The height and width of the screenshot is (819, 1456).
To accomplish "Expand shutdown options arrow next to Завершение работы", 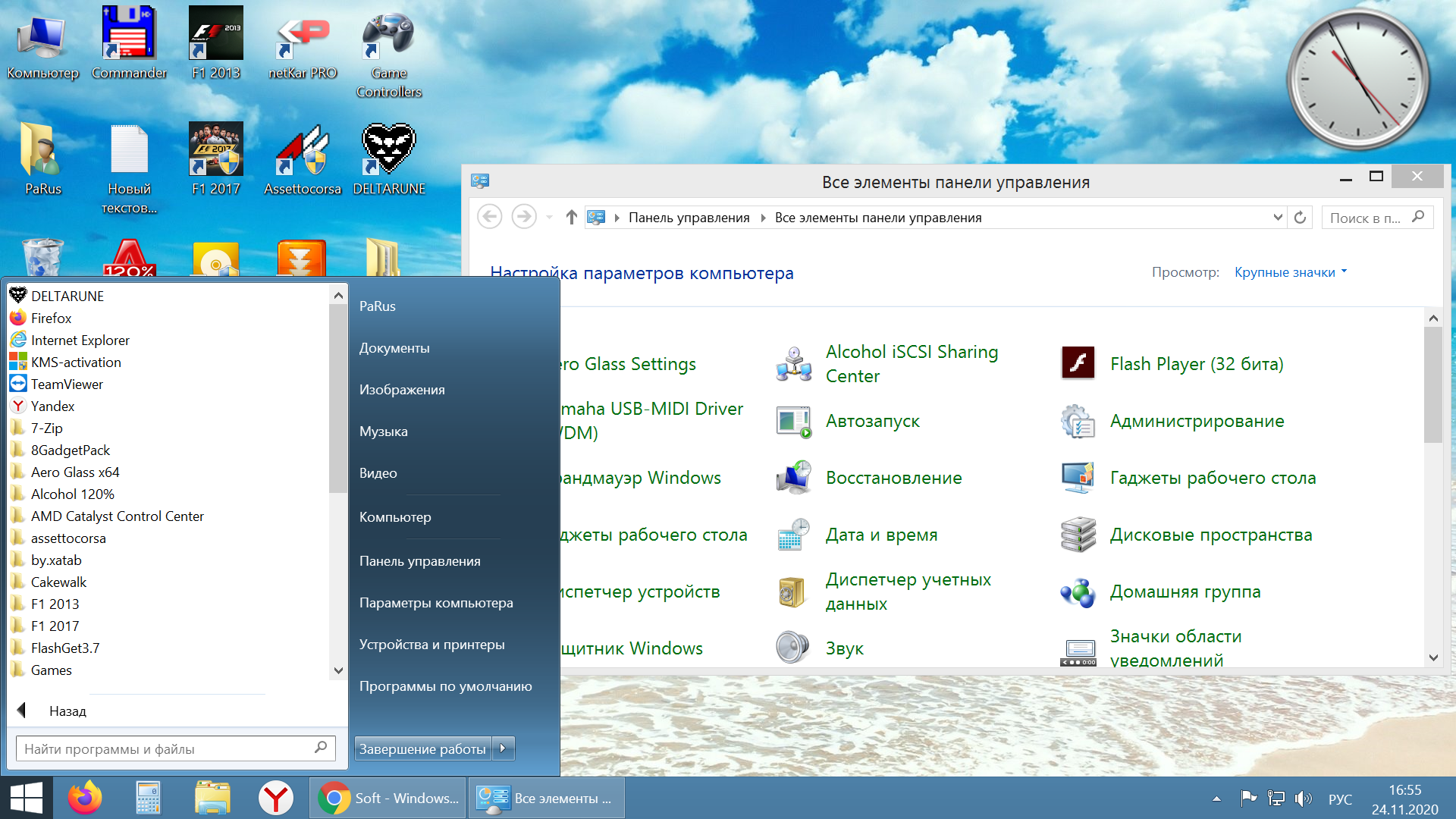I will 503,748.
